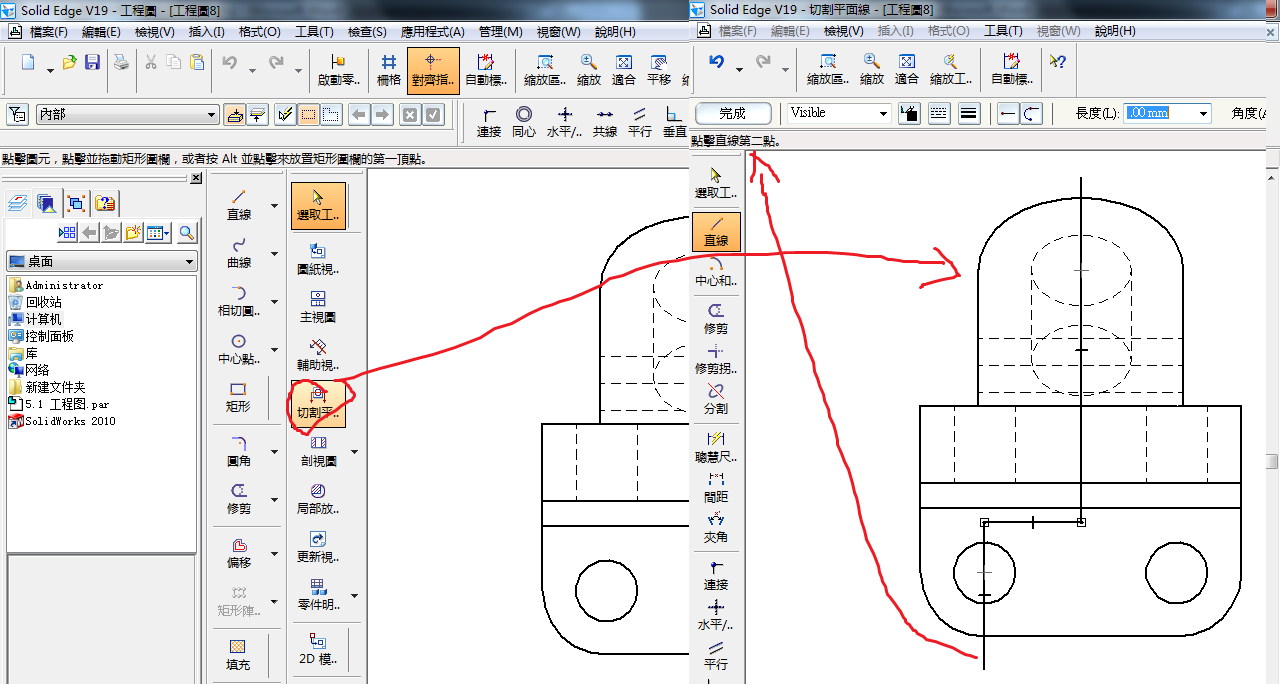
Task: Open the 管理(M) menu
Action: [500, 31]
